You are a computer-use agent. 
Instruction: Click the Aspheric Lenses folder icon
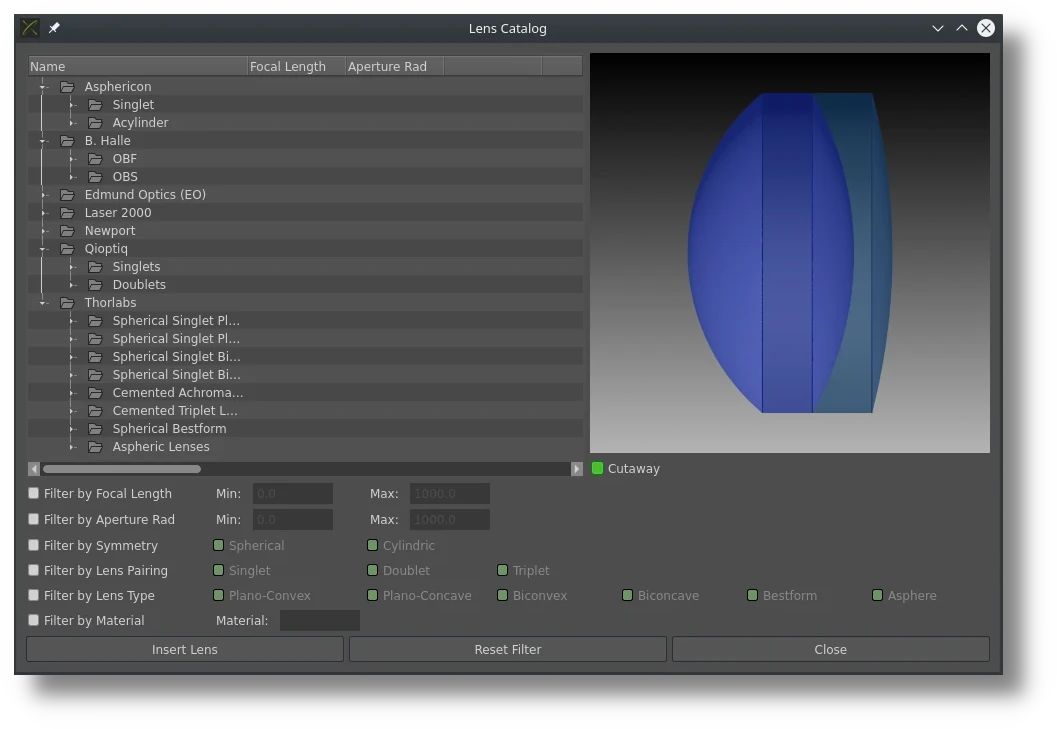[x=95, y=447]
